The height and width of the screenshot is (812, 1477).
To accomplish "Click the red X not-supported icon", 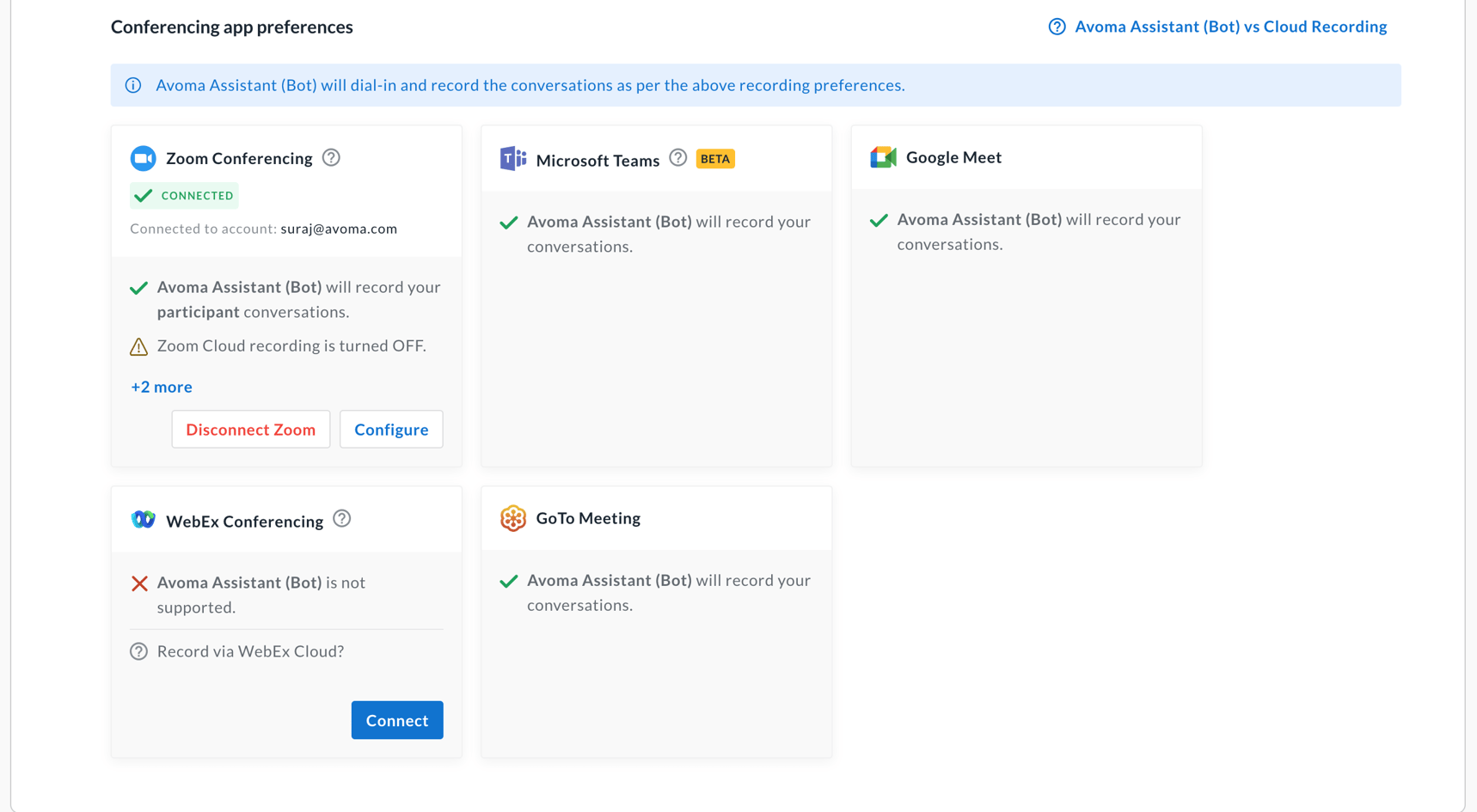I will [x=139, y=583].
